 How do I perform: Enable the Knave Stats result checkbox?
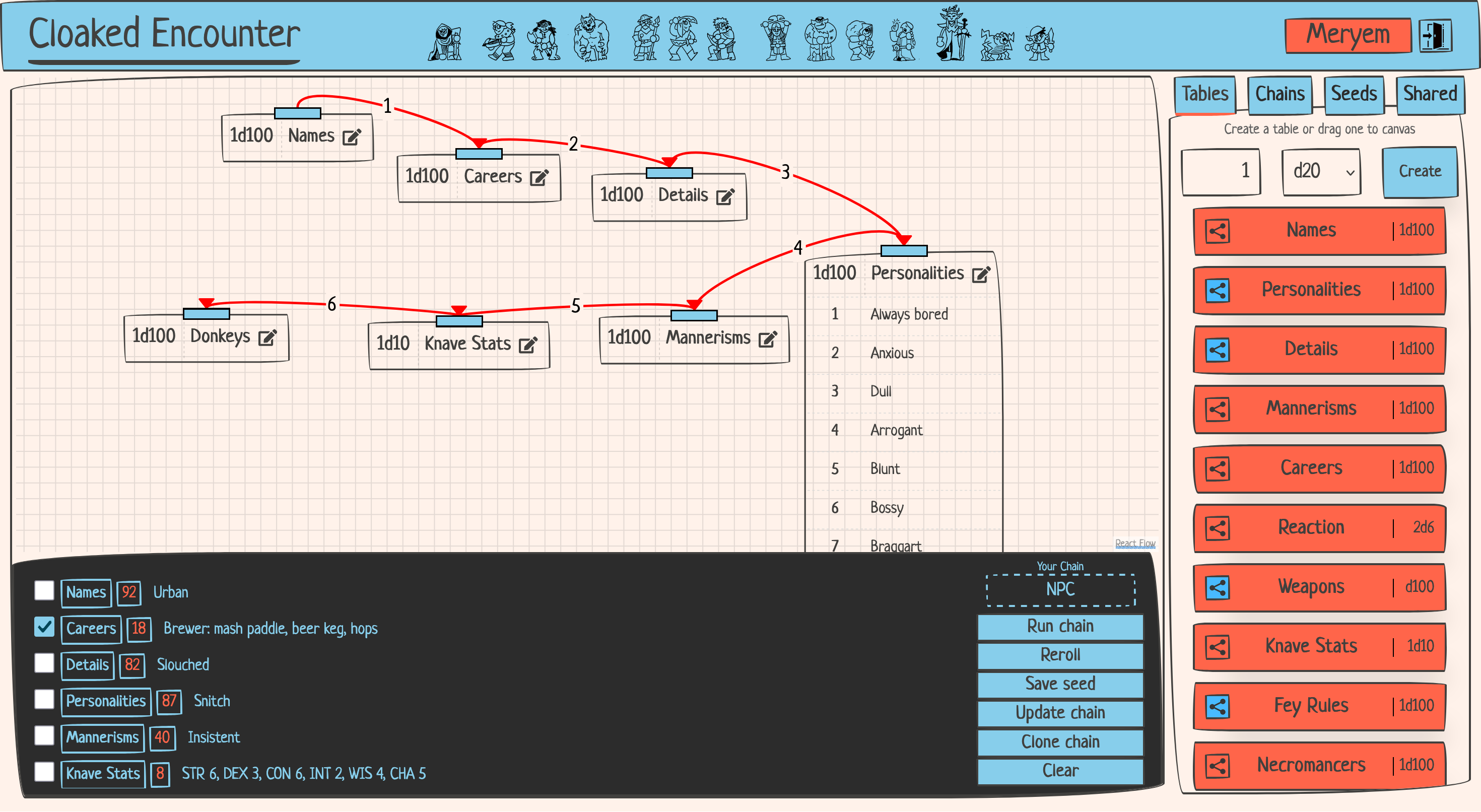pyautogui.click(x=44, y=772)
